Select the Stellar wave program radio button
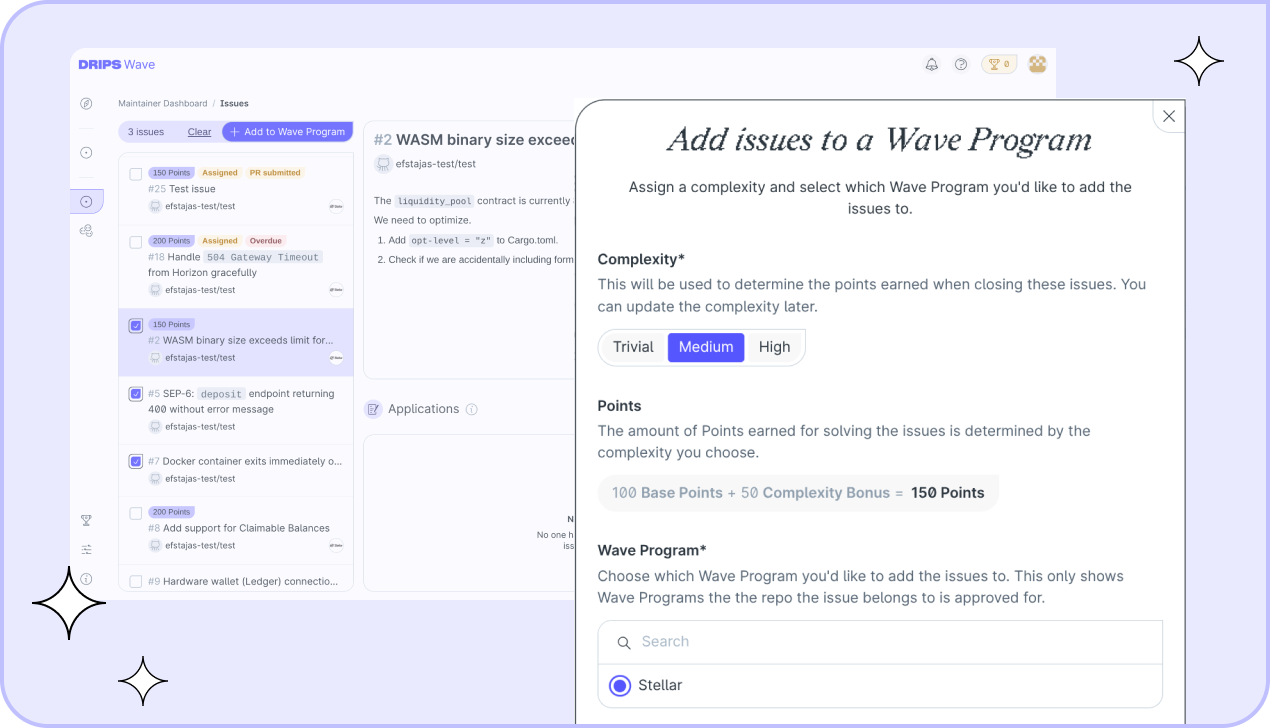Image resolution: width=1270 pixels, height=728 pixels. click(x=620, y=686)
